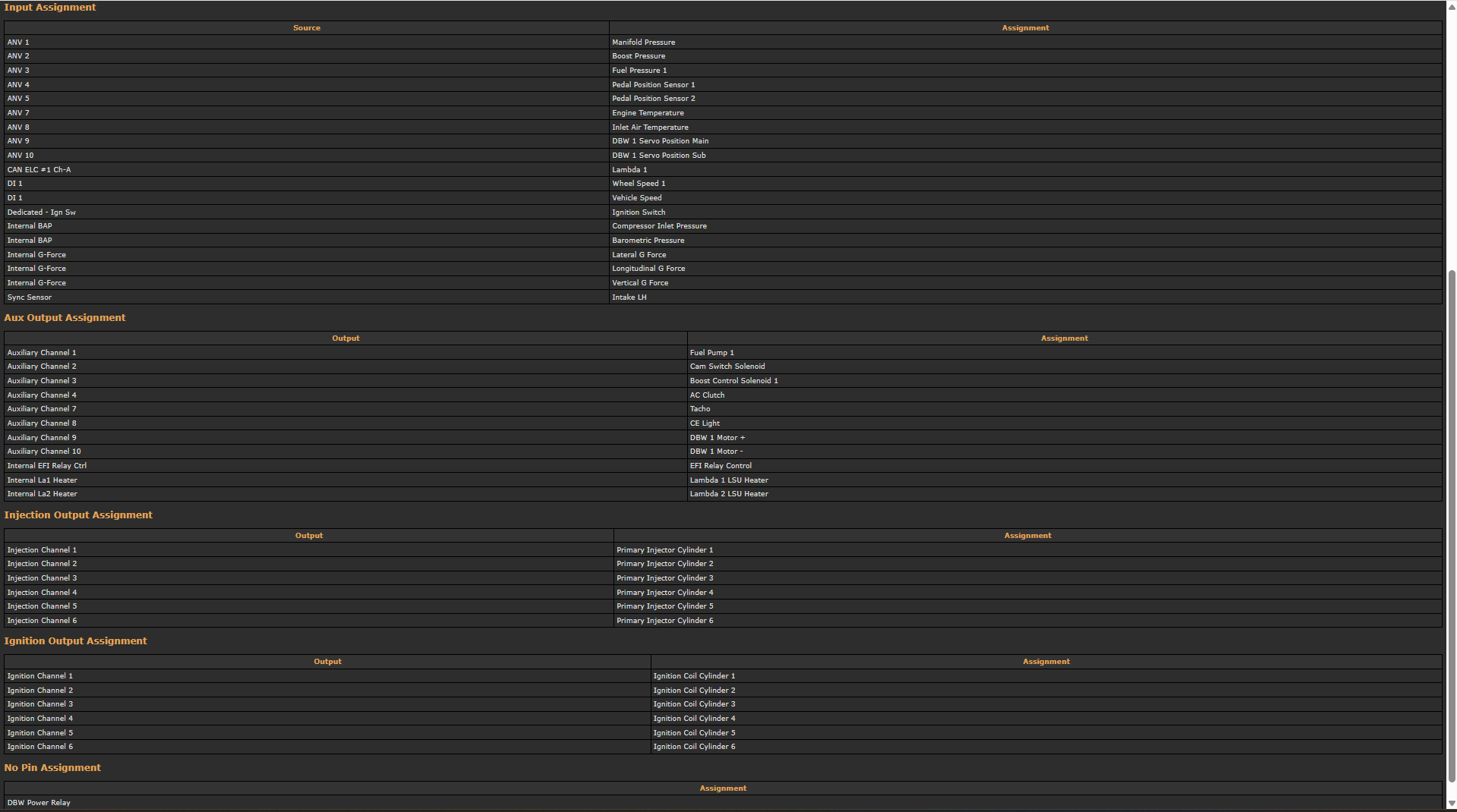Select the Manifold Pressure assignment cell

(x=643, y=42)
